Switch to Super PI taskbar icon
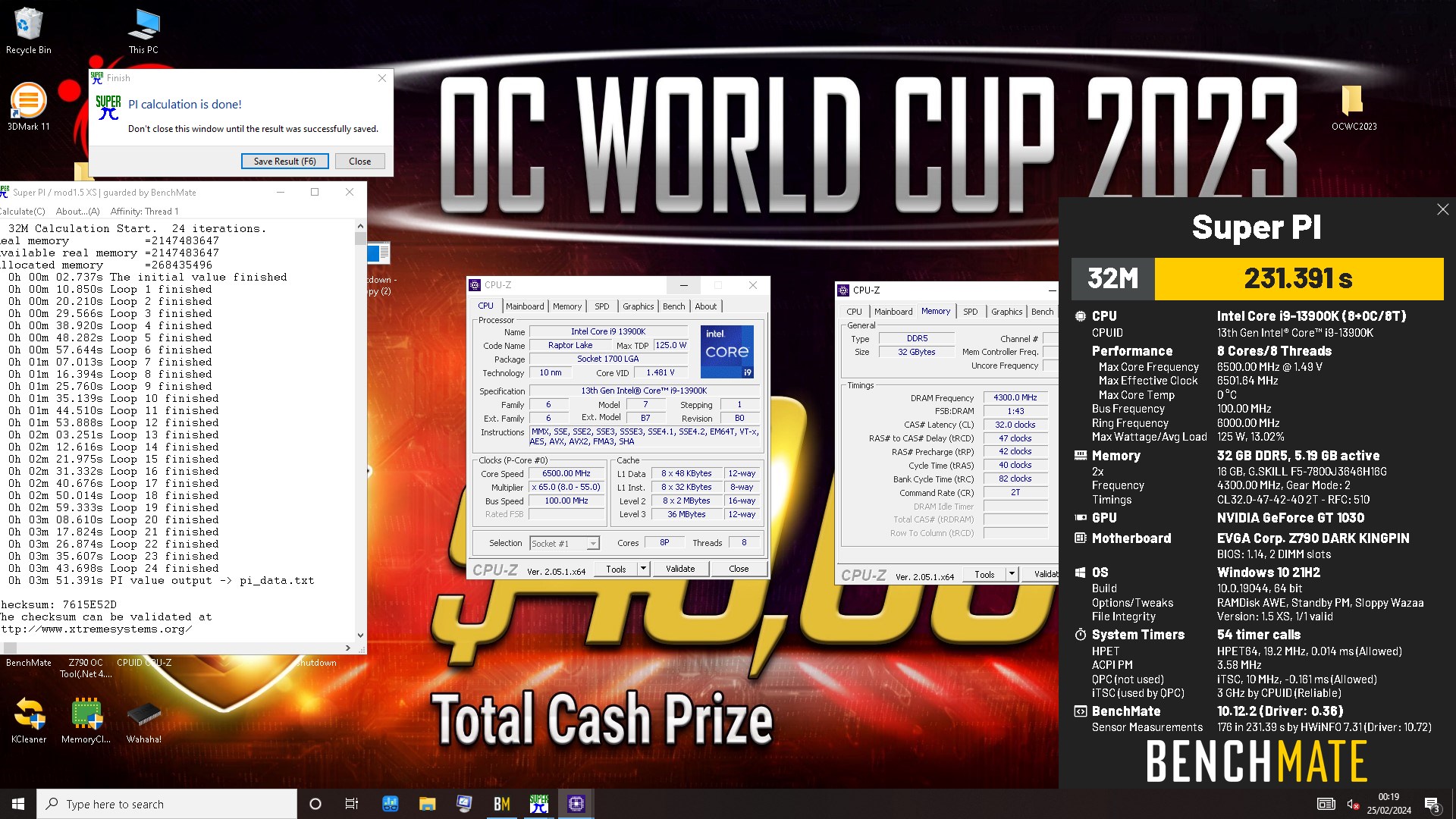This screenshot has height=819, width=1456. [x=539, y=804]
